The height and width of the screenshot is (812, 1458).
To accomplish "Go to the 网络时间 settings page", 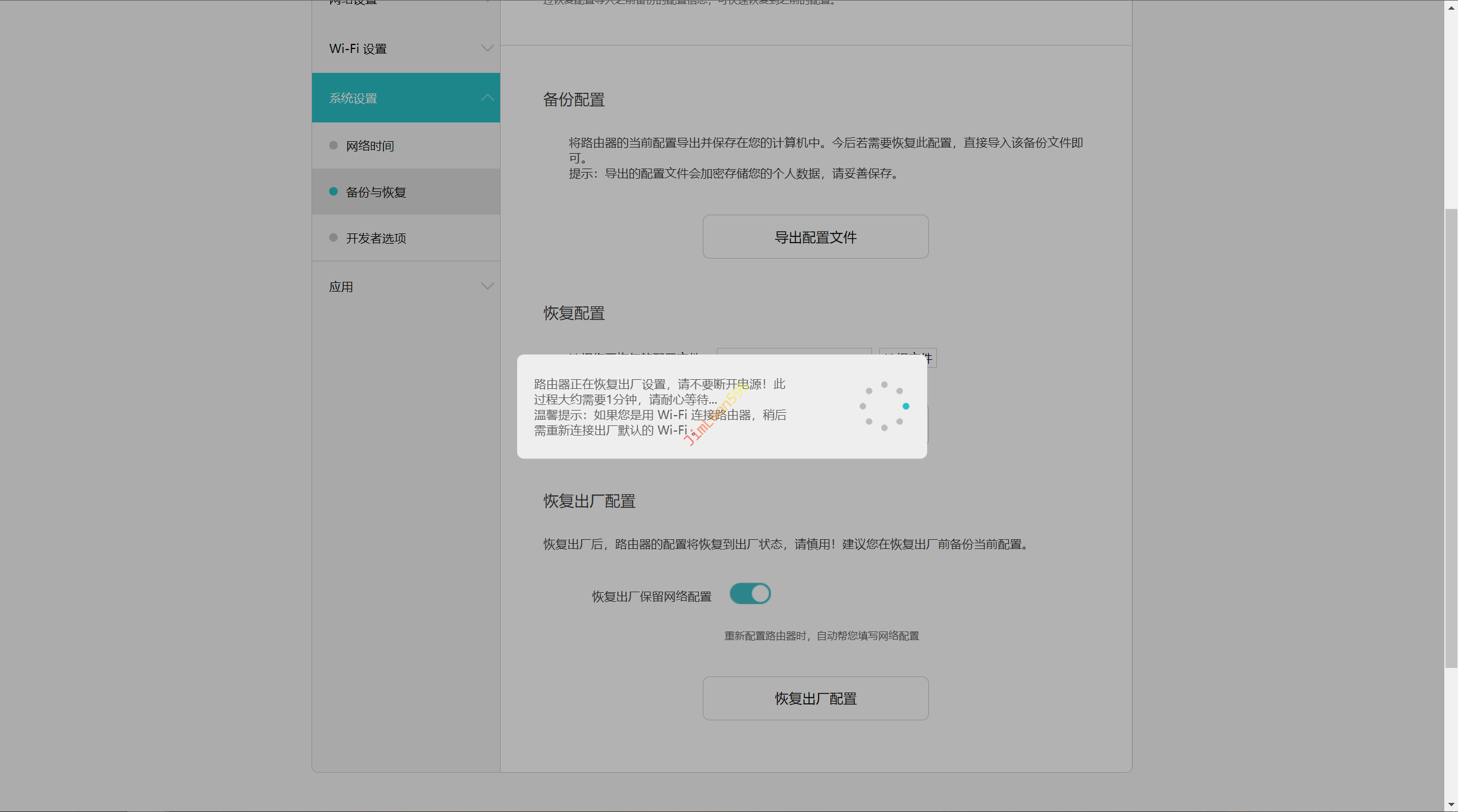I will click(x=370, y=146).
